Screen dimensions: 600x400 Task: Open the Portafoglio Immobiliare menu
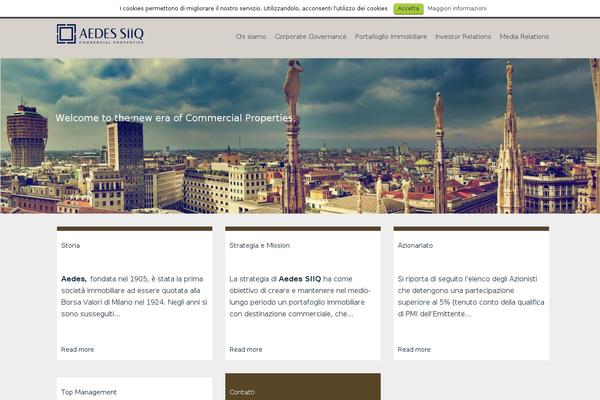390,36
